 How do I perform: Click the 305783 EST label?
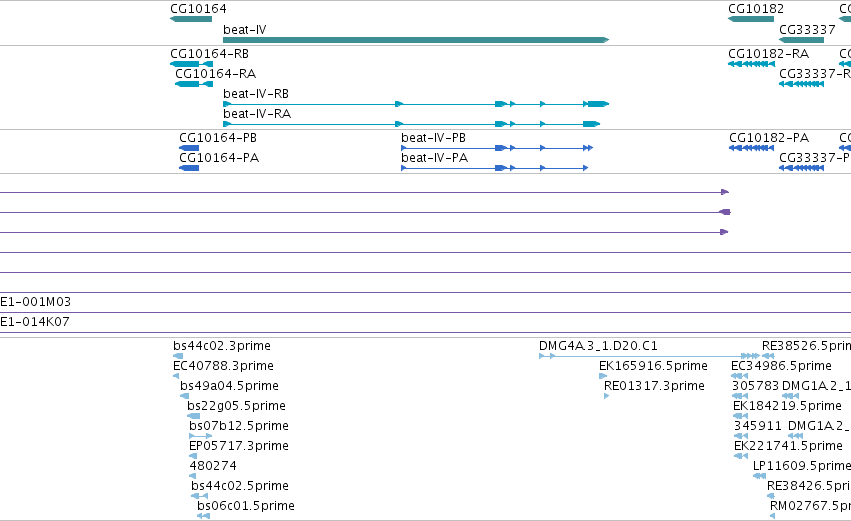coord(755,386)
